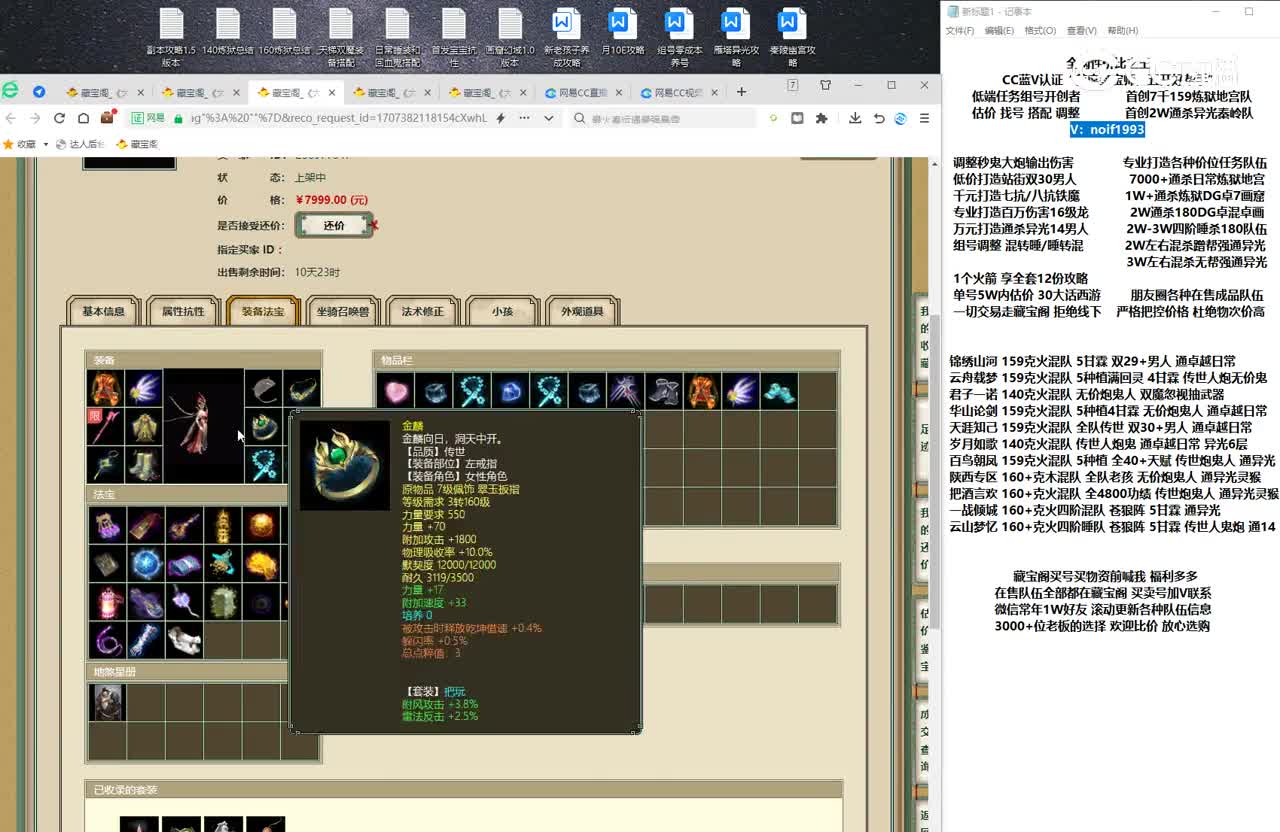Screen dimensions: 1280x832
Task: Switch to the 坐骑召唤兽 tab
Action: point(343,311)
